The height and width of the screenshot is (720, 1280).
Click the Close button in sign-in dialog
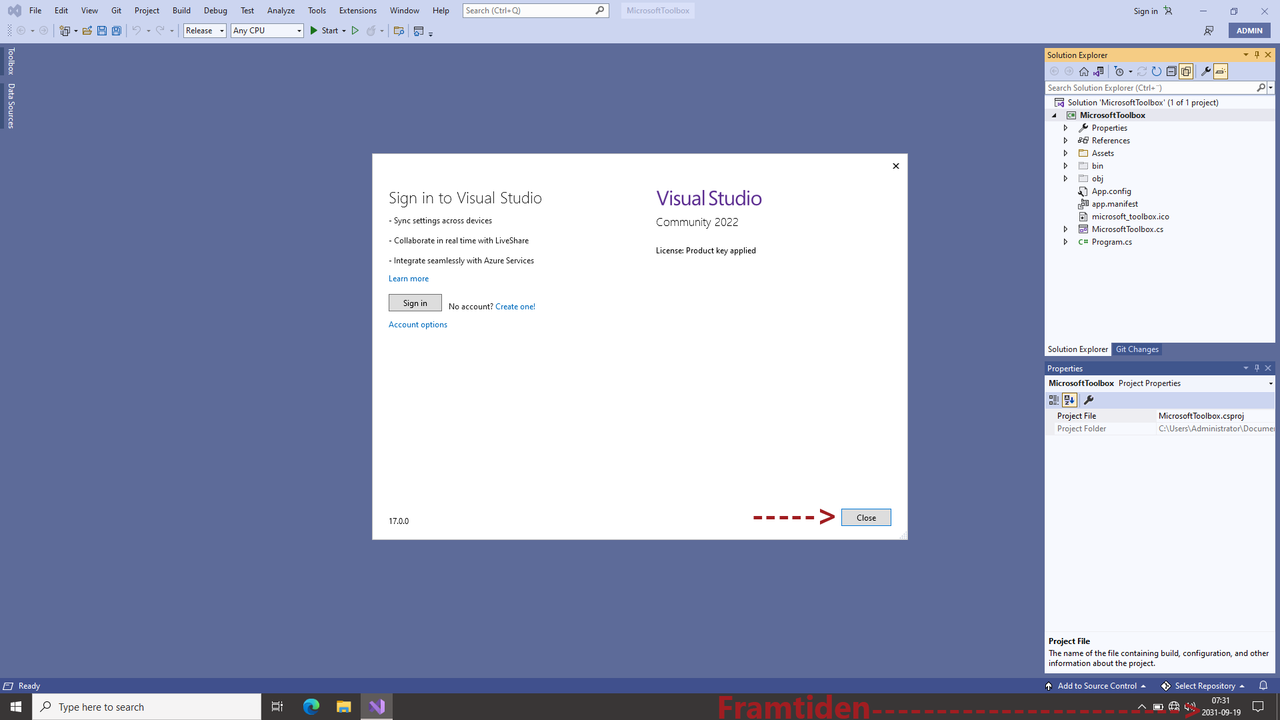866,517
